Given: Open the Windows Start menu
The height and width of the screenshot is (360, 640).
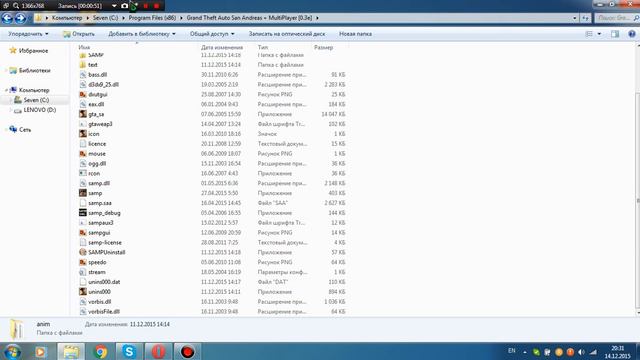Looking at the screenshot, I should (x=13, y=351).
